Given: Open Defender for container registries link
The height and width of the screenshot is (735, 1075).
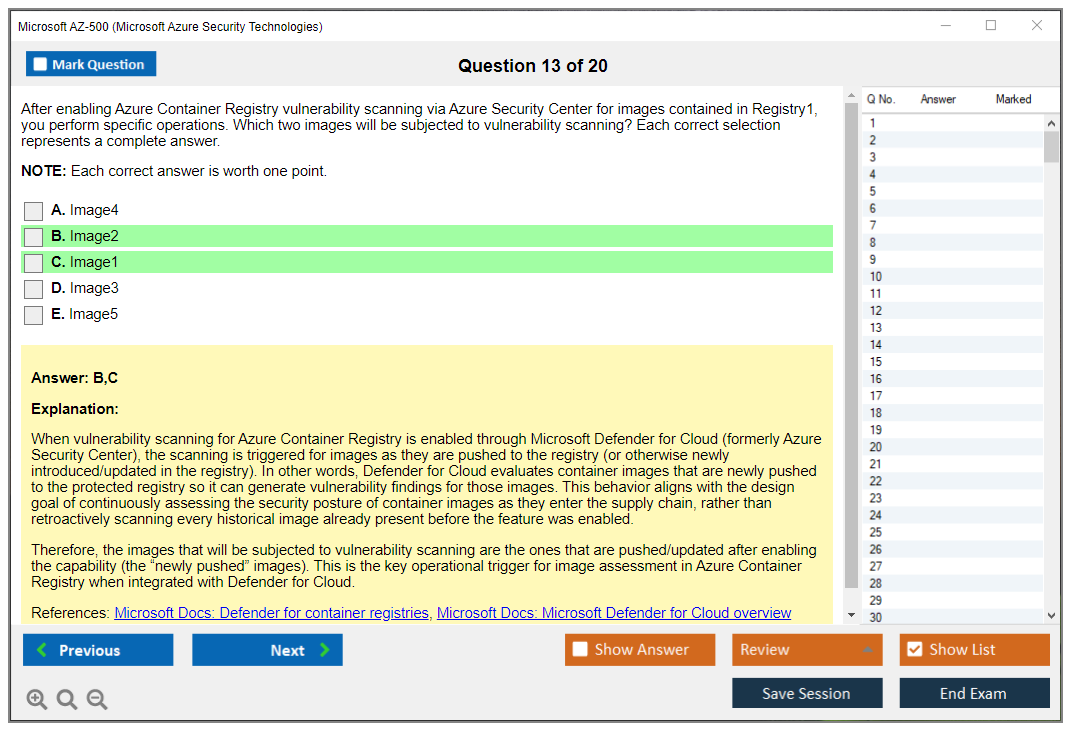Looking at the screenshot, I should click(x=271, y=613).
